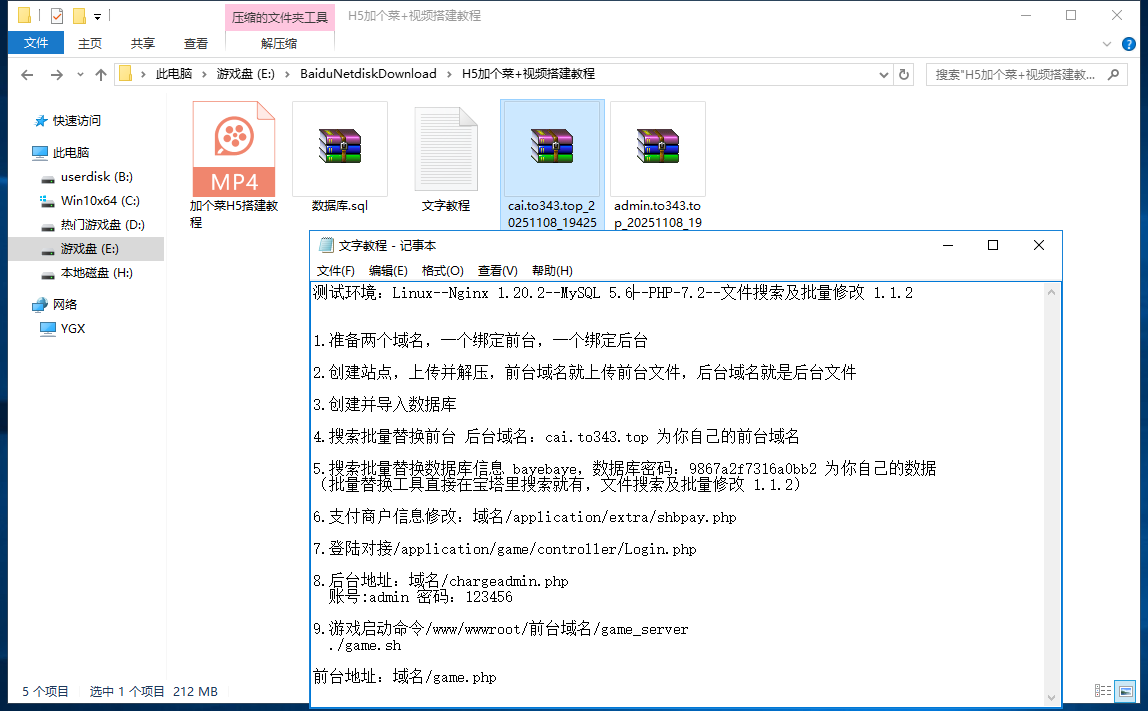Open the 查看 ribbon tab in Explorer
The height and width of the screenshot is (711, 1148).
196,44
